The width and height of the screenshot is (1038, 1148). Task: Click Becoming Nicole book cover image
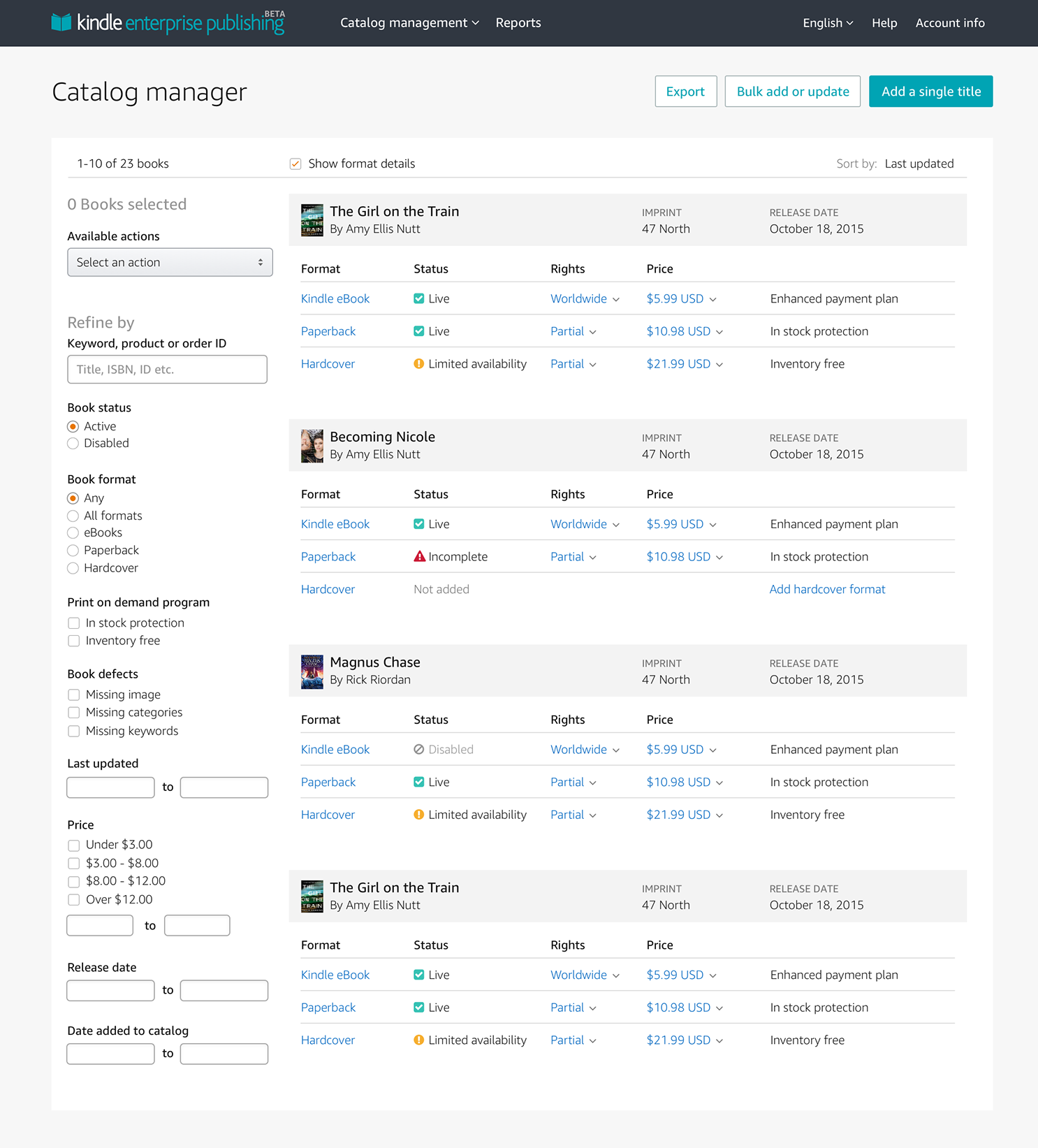[x=312, y=446]
